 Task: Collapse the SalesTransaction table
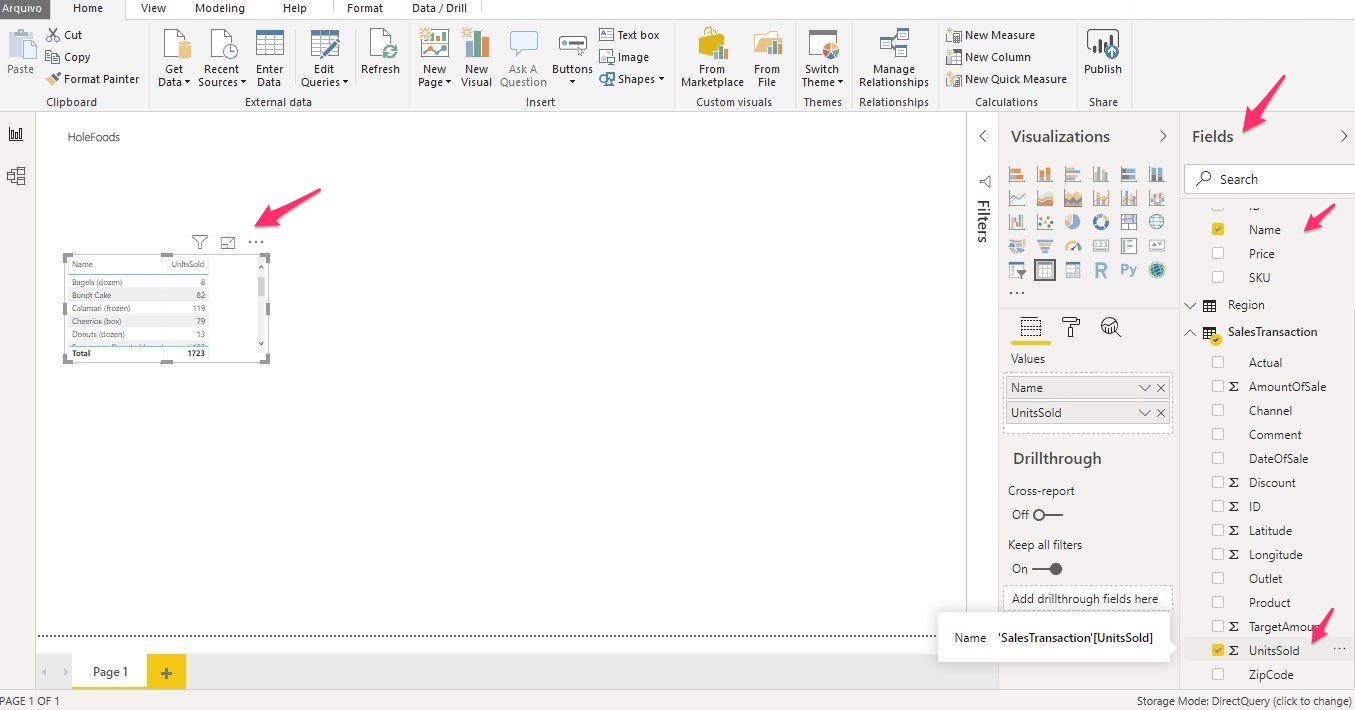(1191, 332)
